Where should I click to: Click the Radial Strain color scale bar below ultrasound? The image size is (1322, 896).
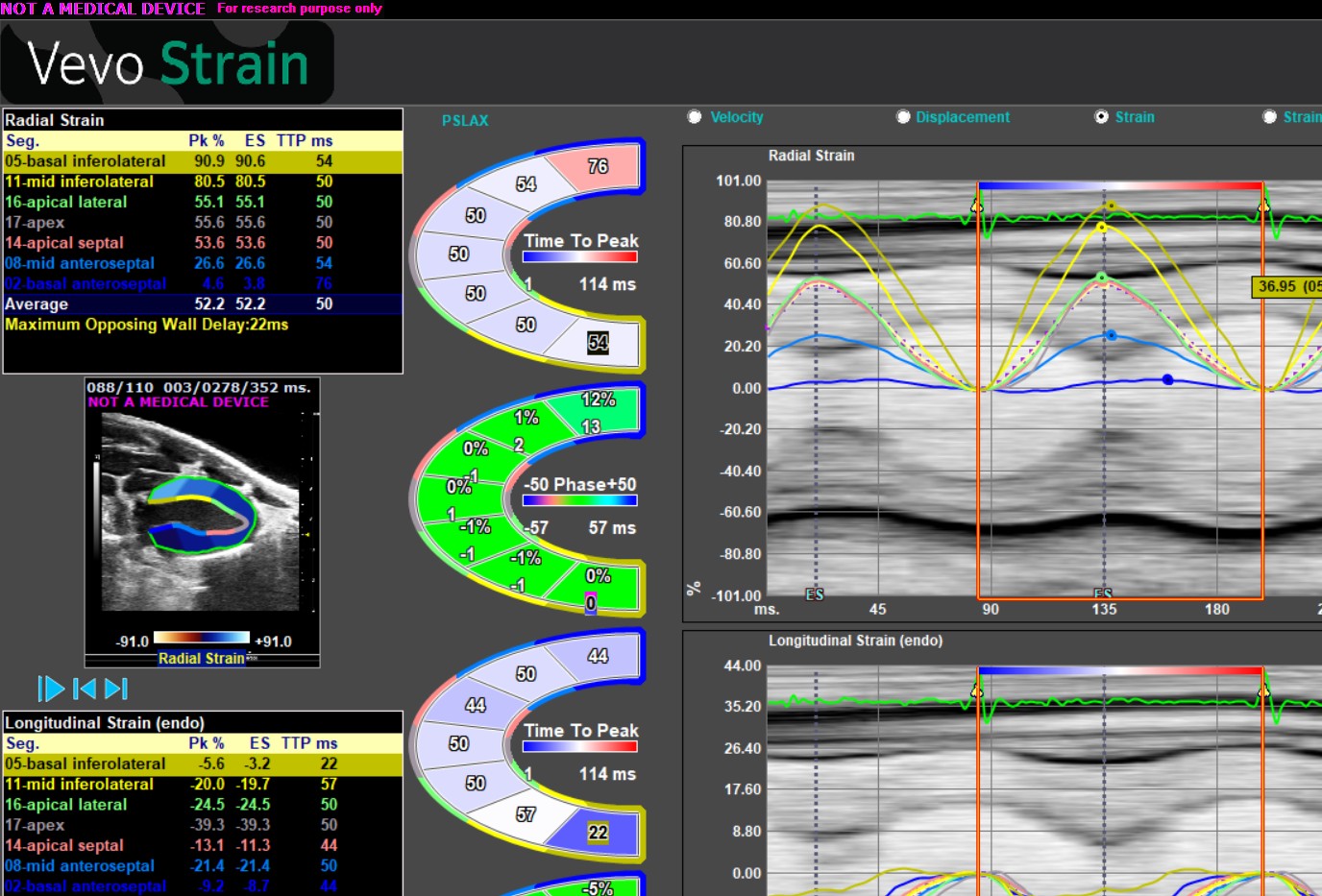click(202, 638)
